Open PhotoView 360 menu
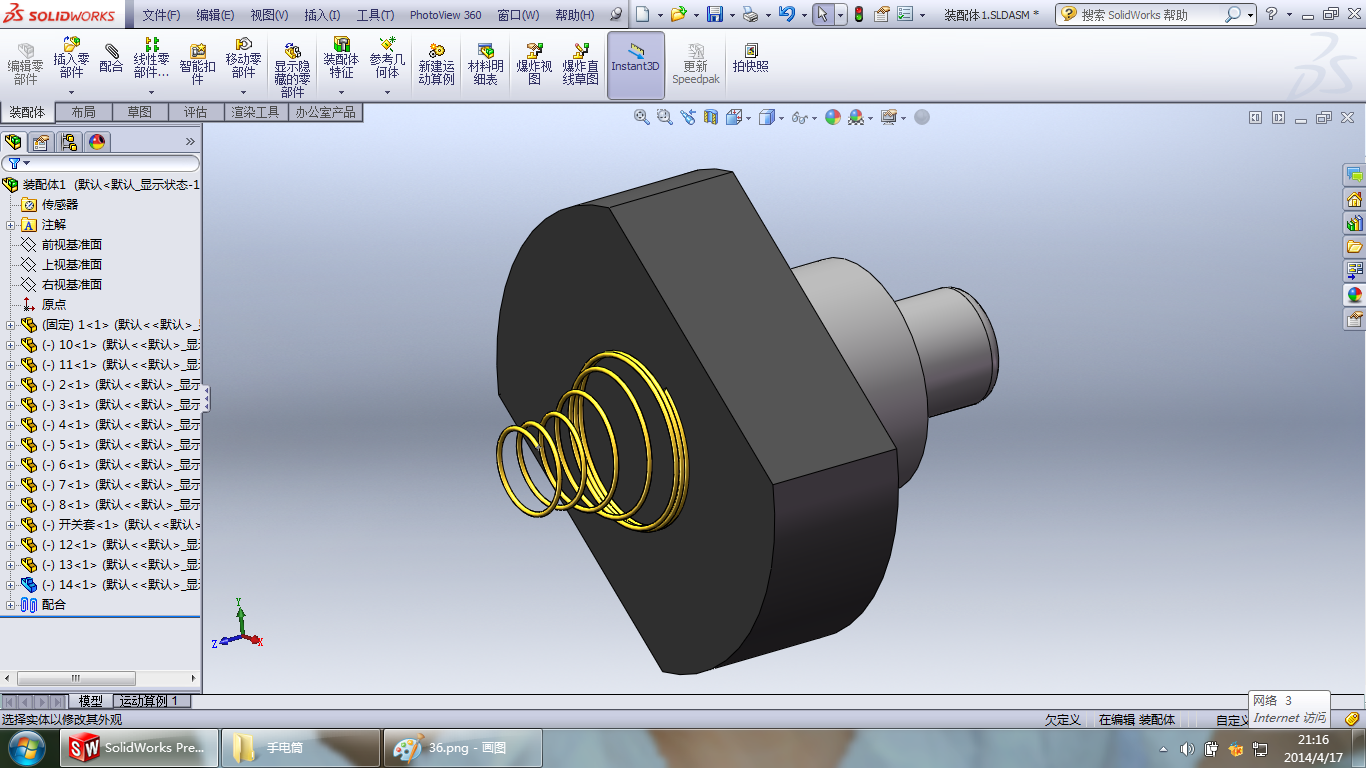Viewport: 1366px width, 768px height. click(x=445, y=15)
